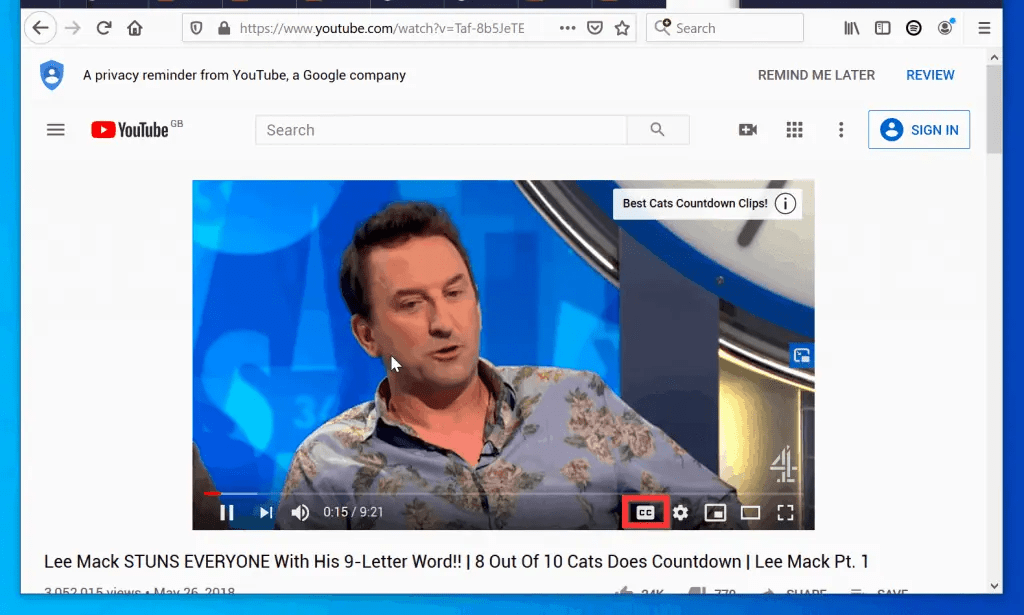Open the player Settings gear
This screenshot has width=1024, height=615.
click(x=680, y=511)
